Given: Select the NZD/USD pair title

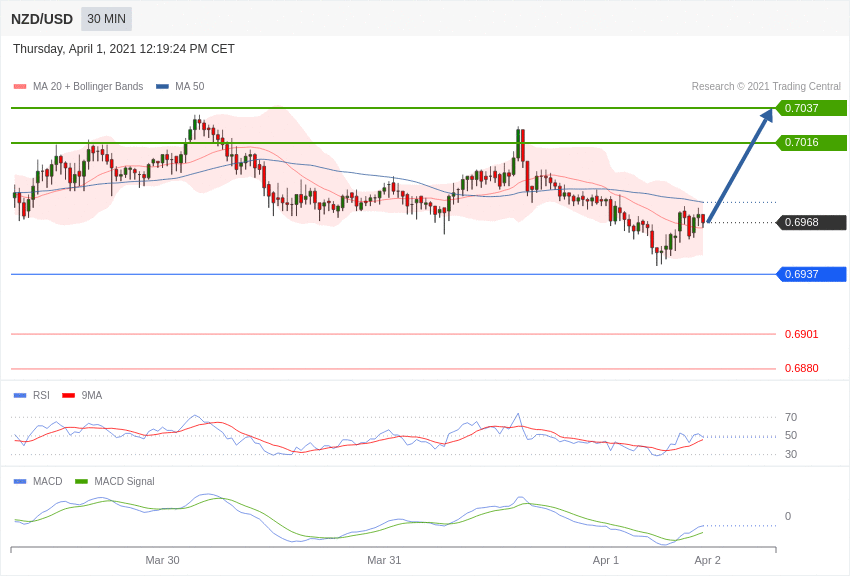Looking at the screenshot, I should (42, 20).
